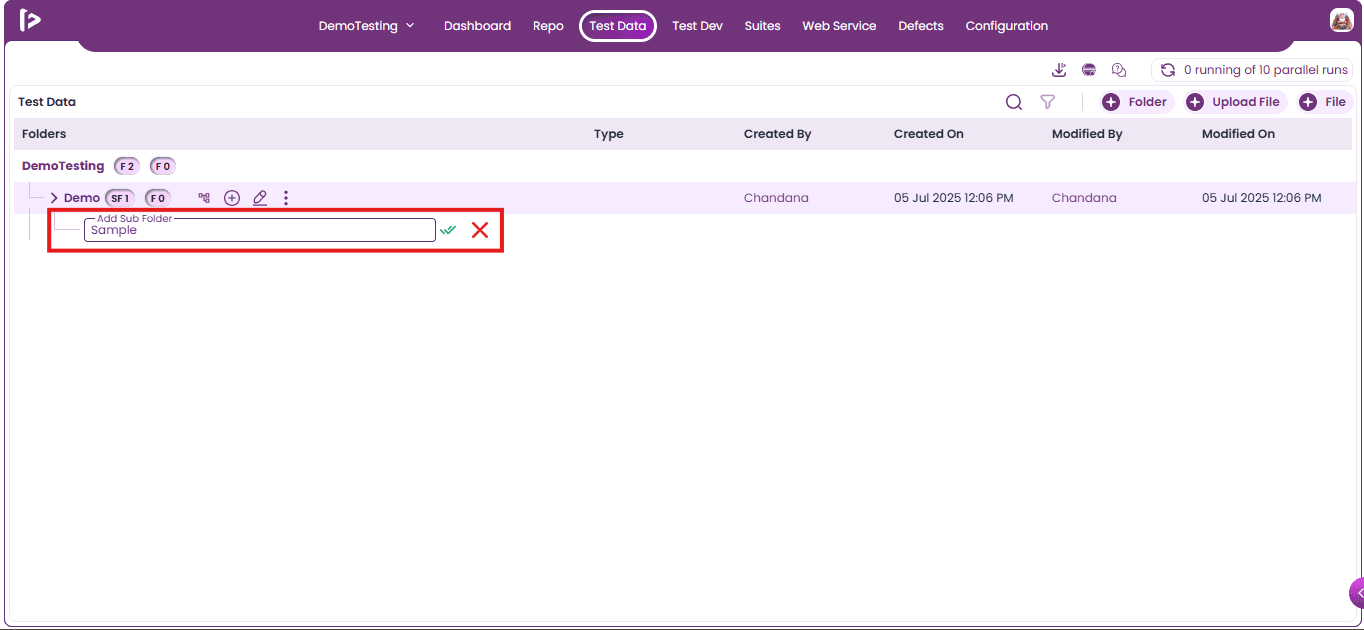The height and width of the screenshot is (630, 1364).
Task: Click the F 2 badge beside DemoTesting
Action: 127,166
